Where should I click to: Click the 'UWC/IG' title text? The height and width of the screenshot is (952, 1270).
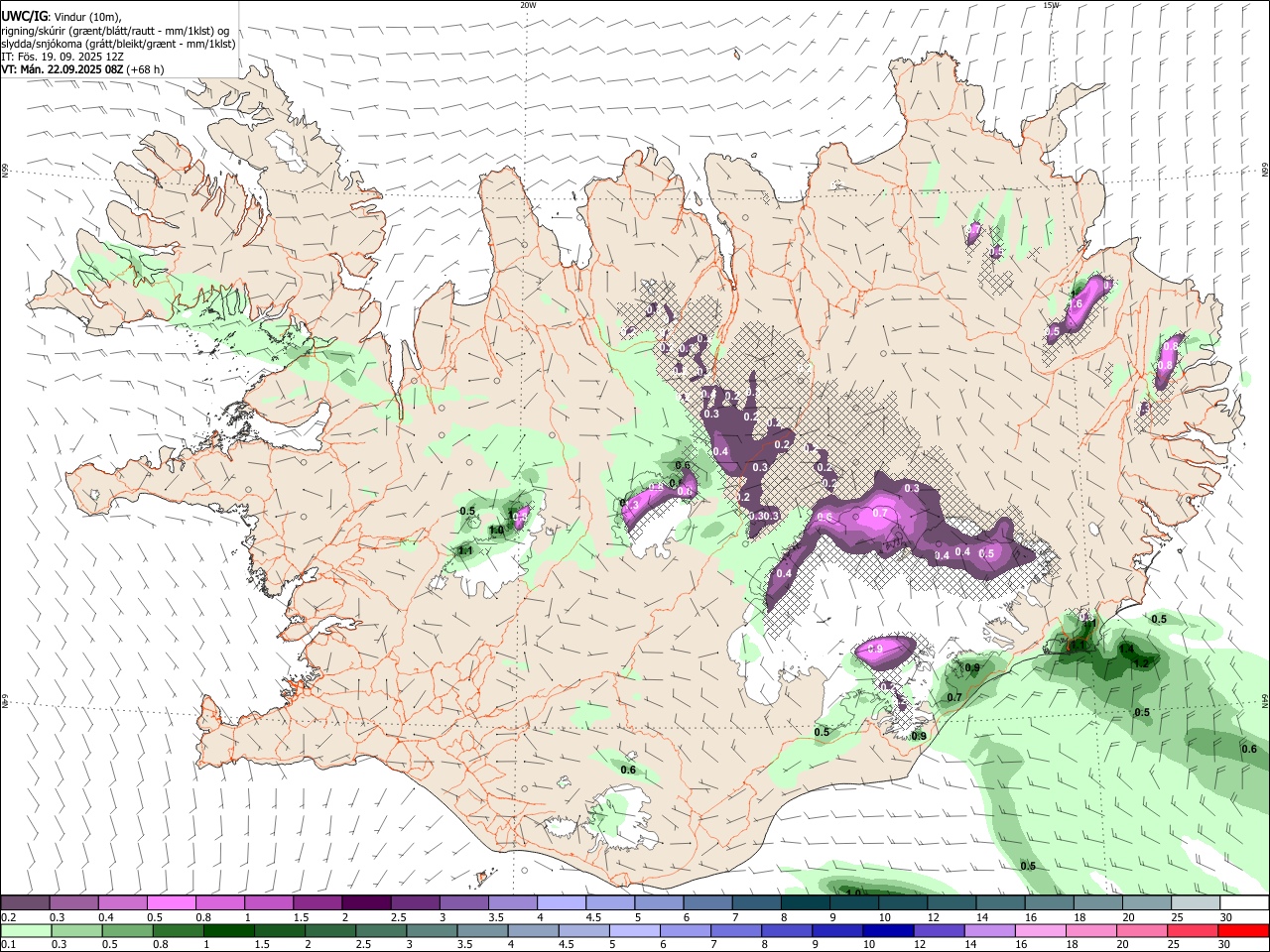(x=25, y=16)
